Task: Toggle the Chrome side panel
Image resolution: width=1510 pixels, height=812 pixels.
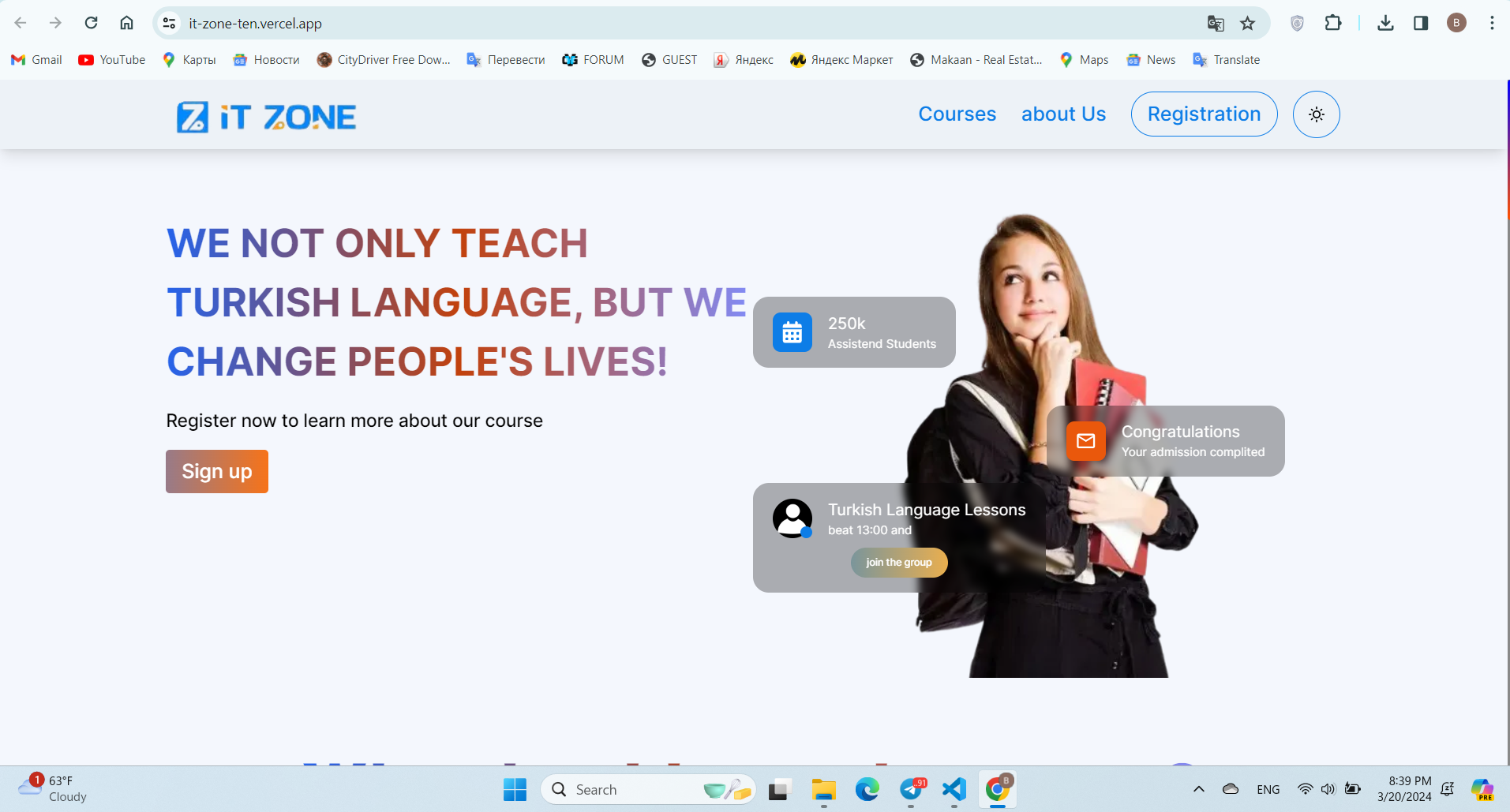Action: click(x=1421, y=24)
